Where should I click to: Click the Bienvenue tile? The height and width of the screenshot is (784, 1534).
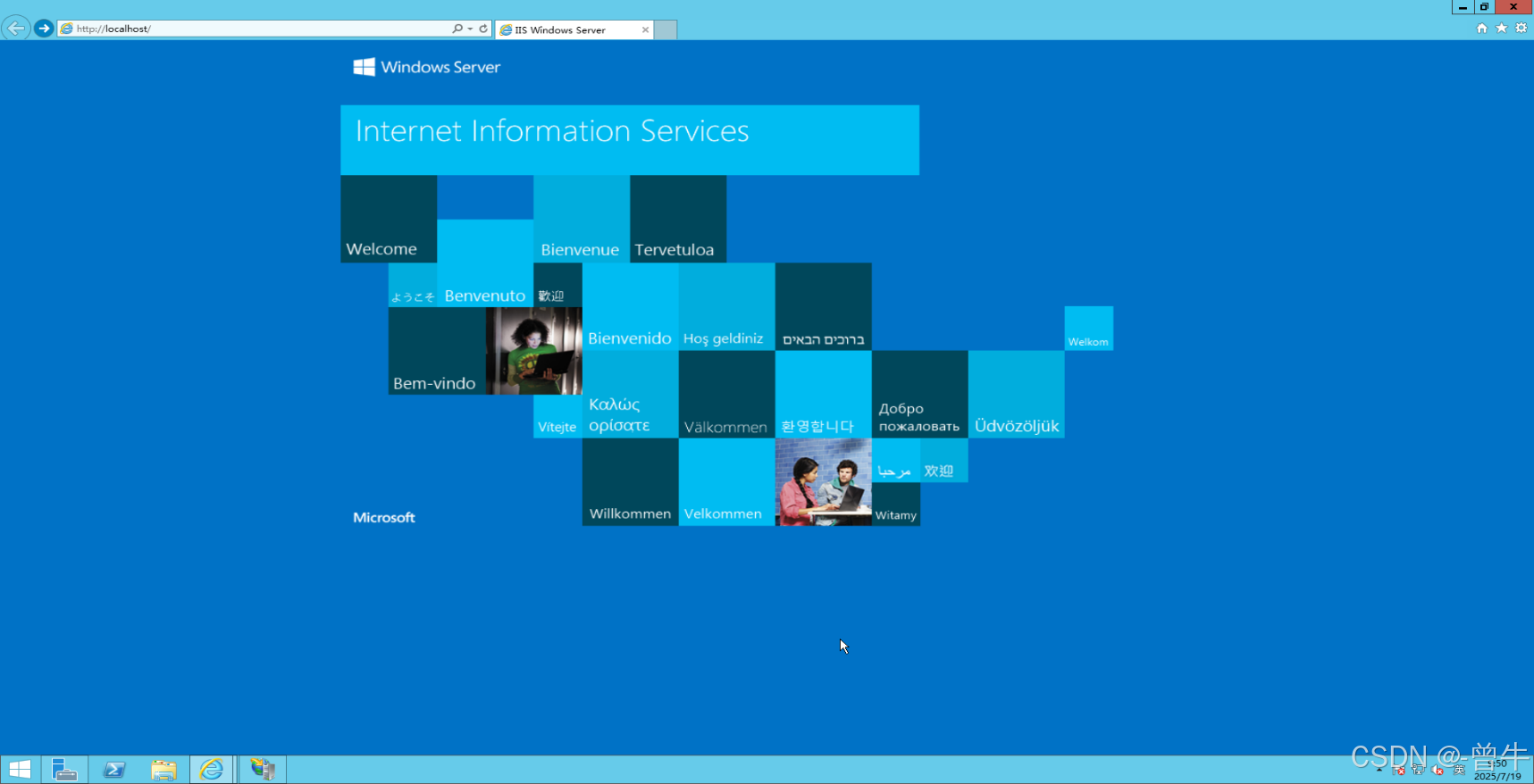coord(582,219)
